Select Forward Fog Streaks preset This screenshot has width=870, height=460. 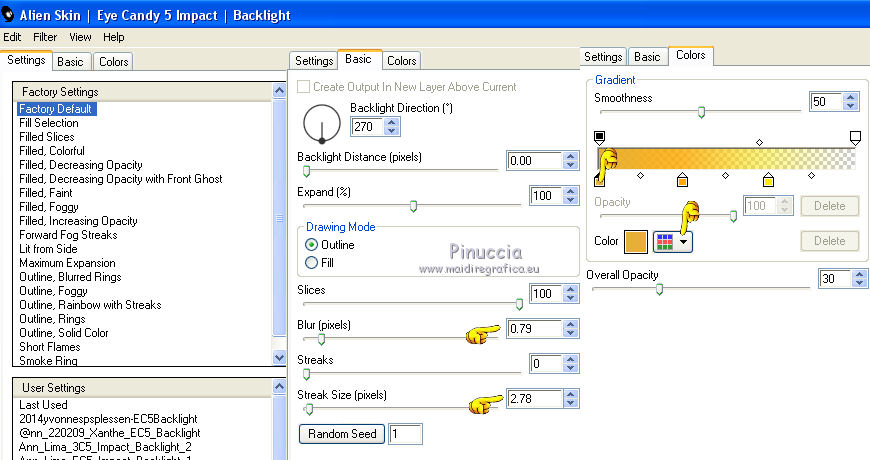point(68,235)
